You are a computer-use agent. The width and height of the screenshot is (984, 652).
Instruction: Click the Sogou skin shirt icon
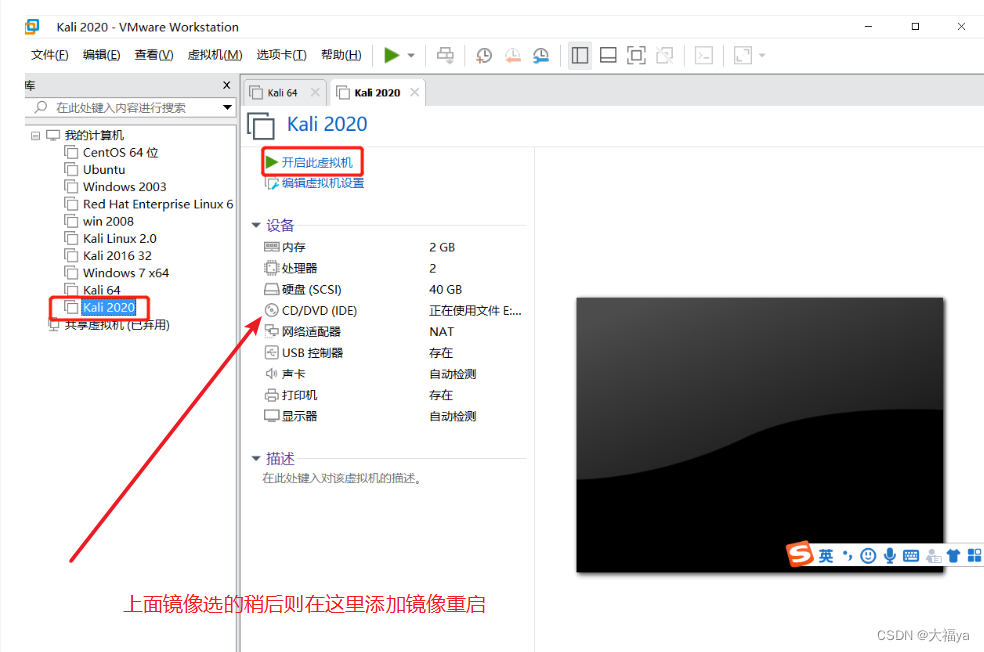953,555
